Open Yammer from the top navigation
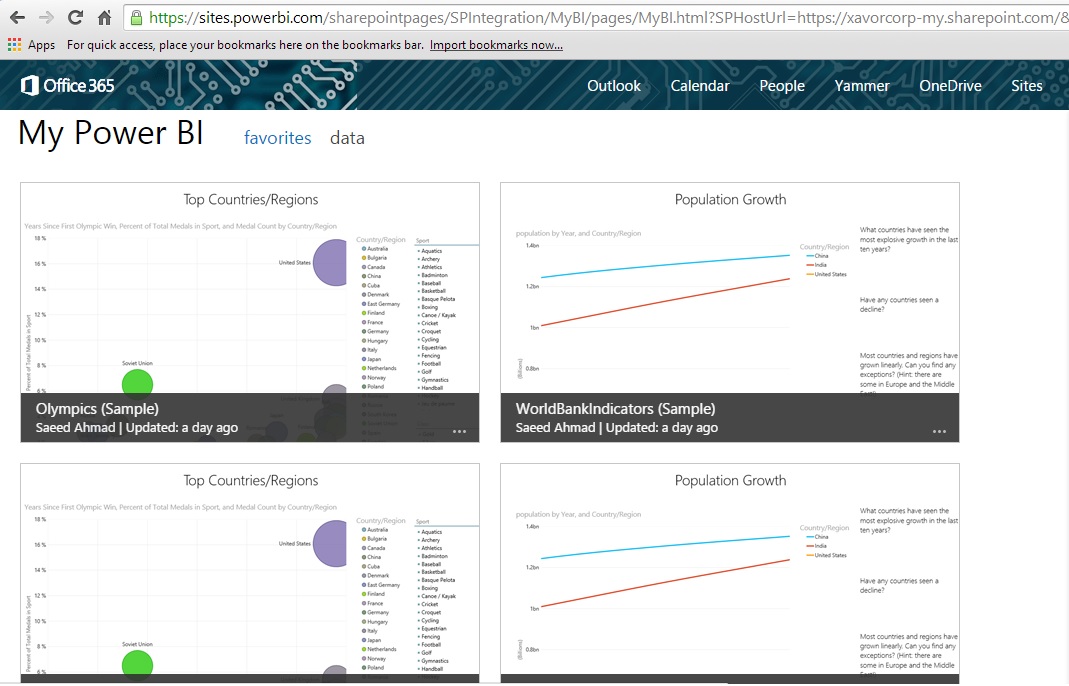The height and width of the screenshot is (686, 1069). click(x=861, y=86)
